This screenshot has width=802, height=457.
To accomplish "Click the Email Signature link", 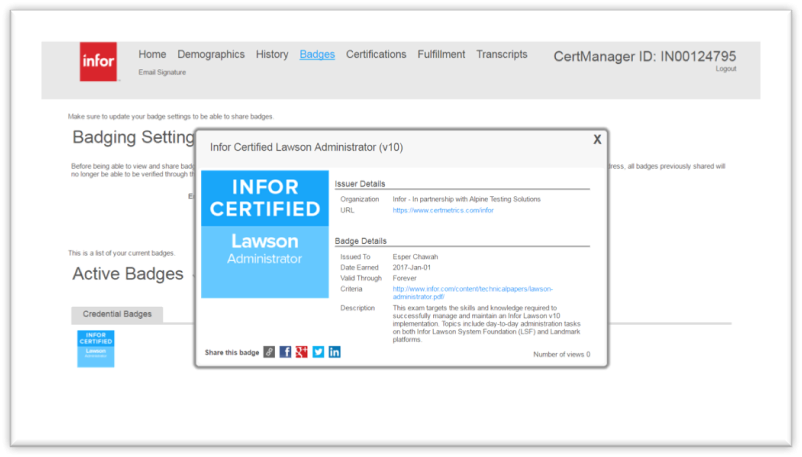I will click(162, 72).
